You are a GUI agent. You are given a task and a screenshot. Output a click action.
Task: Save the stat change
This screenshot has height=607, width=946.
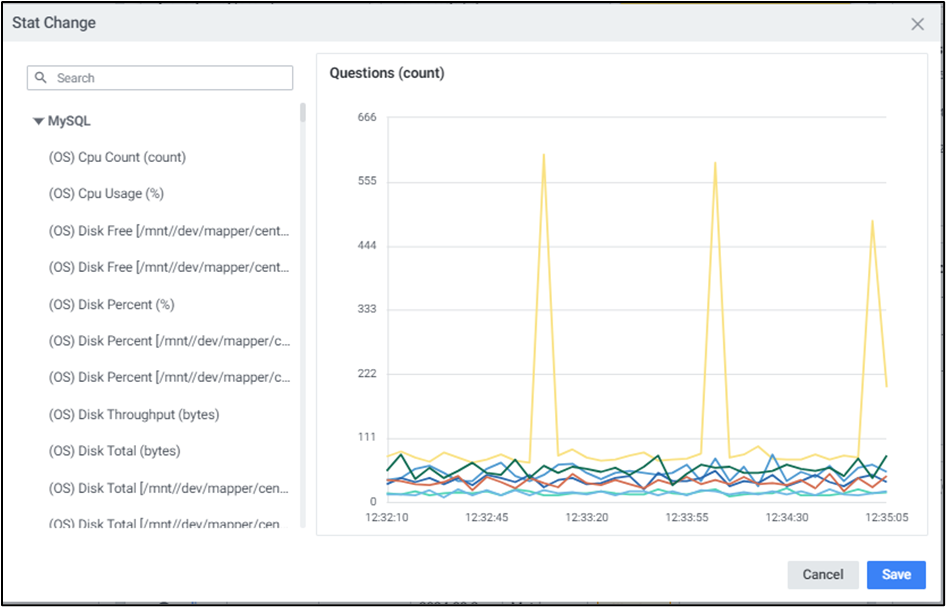click(896, 574)
